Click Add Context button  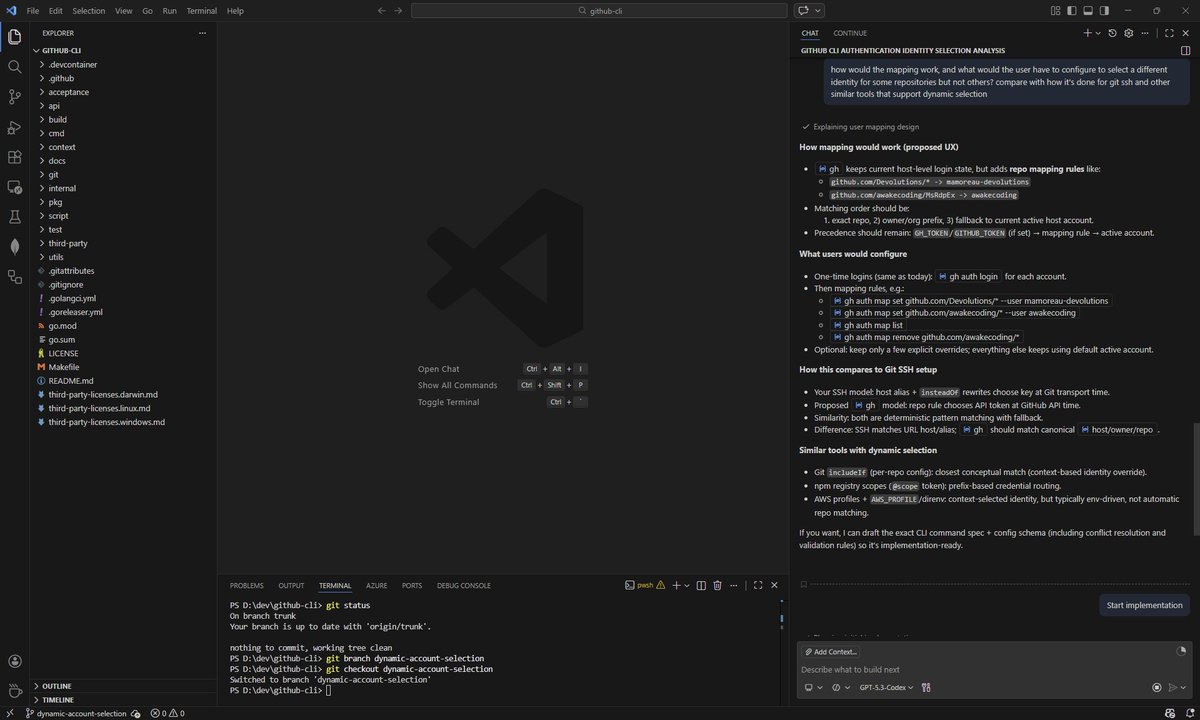click(831, 651)
